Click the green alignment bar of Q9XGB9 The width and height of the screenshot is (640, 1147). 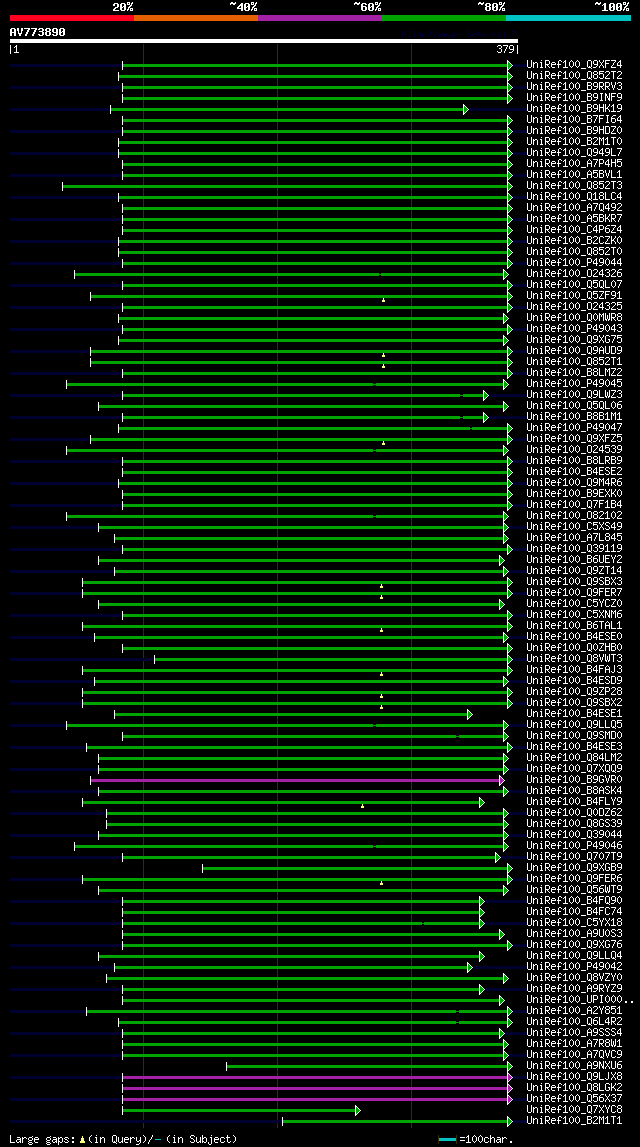[x=356, y=868]
